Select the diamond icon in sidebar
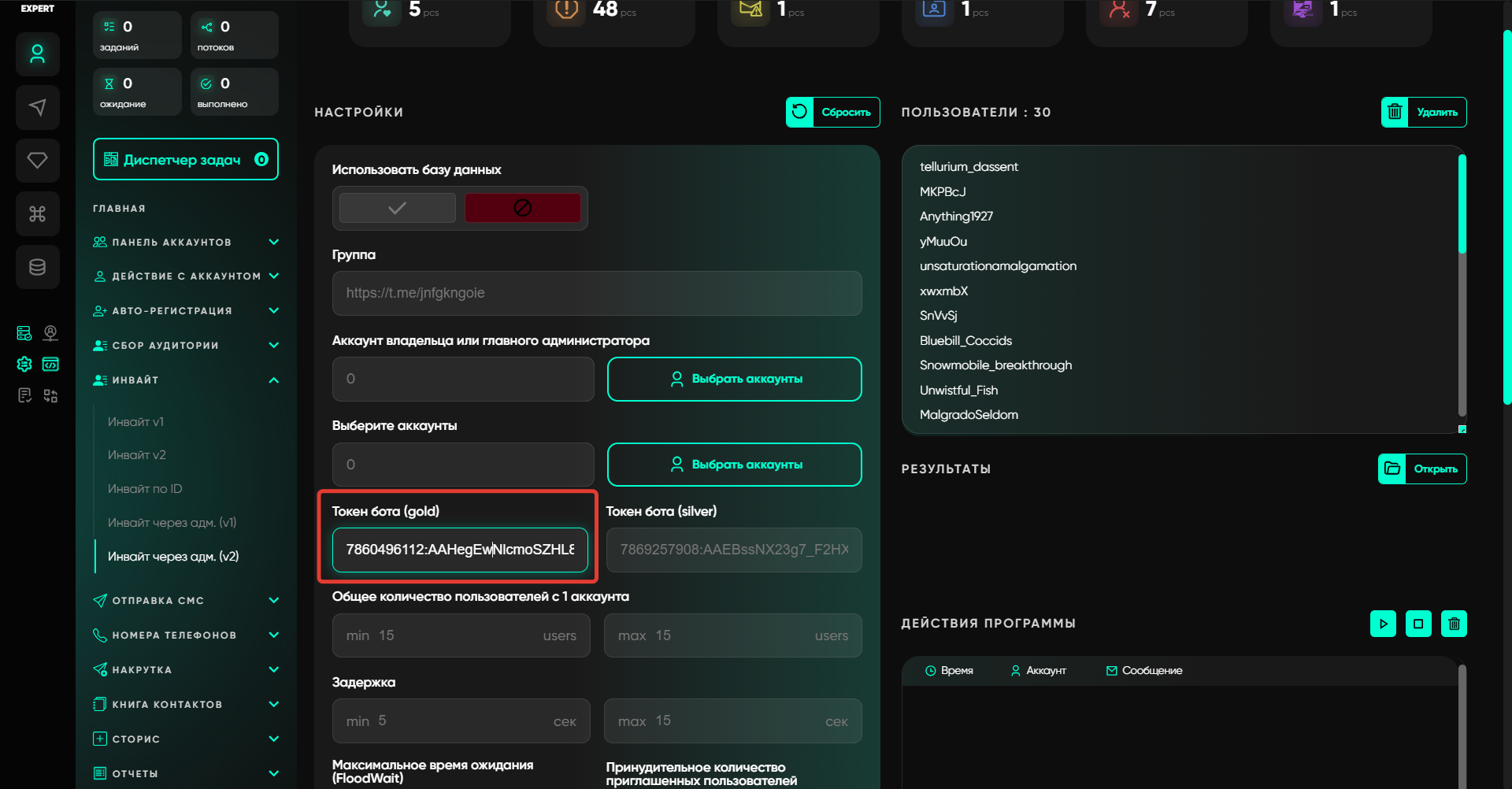Viewport: 1512px width, 789px height. coord(37,161)
